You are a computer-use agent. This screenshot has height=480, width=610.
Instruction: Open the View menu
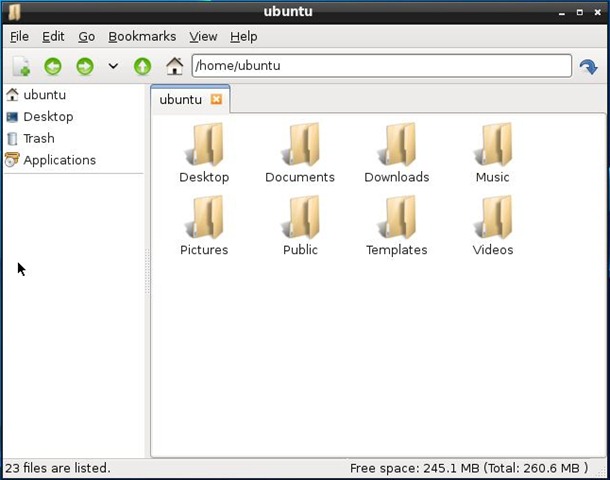pos(203,37)
